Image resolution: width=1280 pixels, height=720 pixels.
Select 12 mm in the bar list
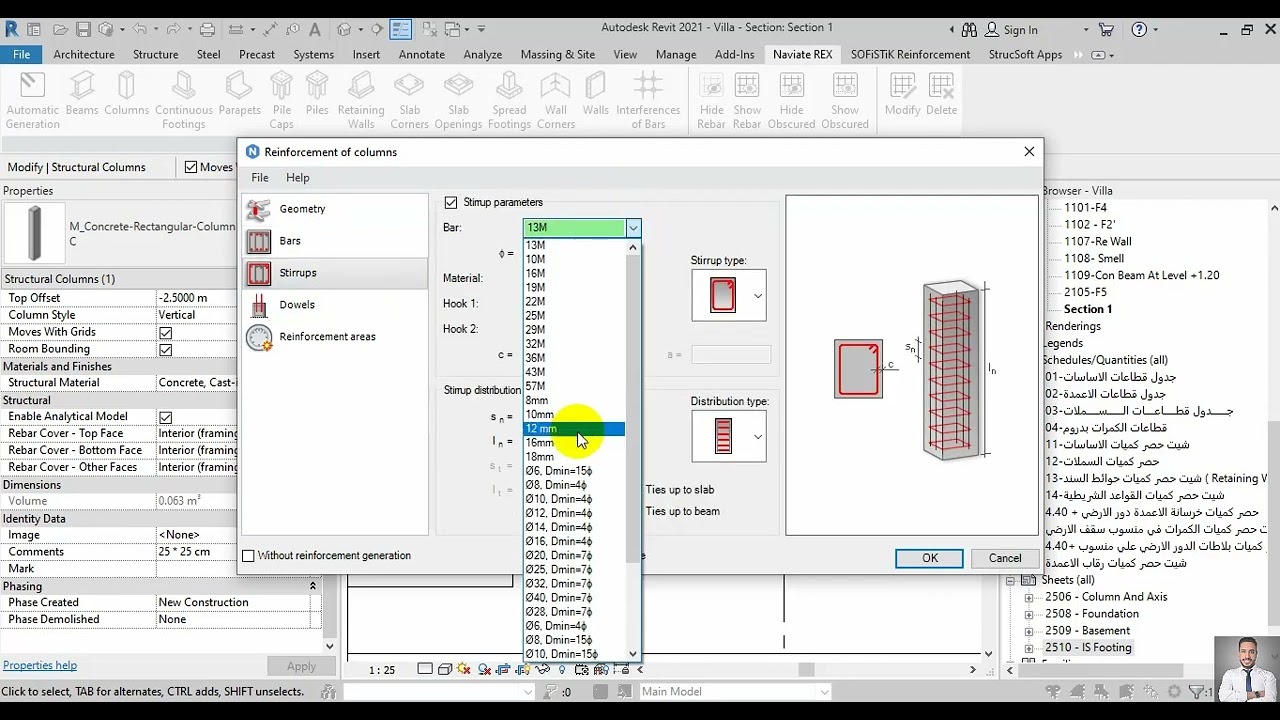[575, 429]
